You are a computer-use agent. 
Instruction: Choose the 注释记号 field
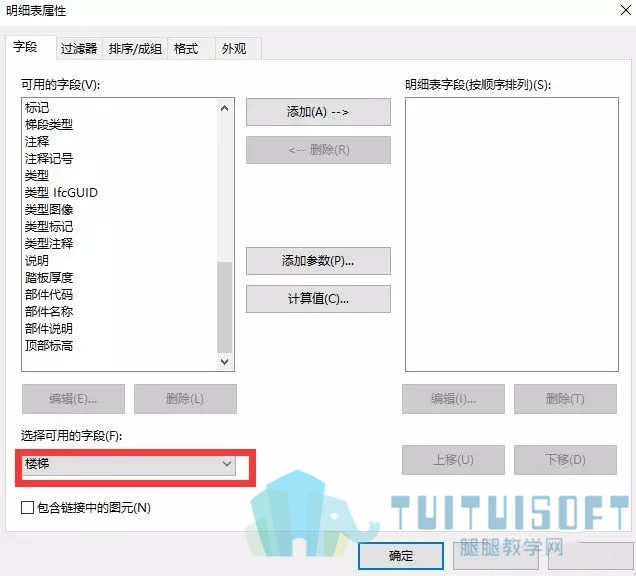point(49,159)
